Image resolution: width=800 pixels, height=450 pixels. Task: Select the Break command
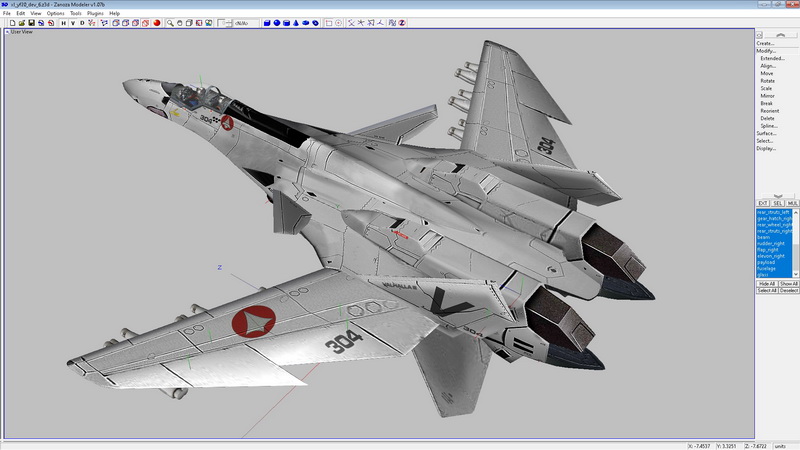[x=767, y=104]
